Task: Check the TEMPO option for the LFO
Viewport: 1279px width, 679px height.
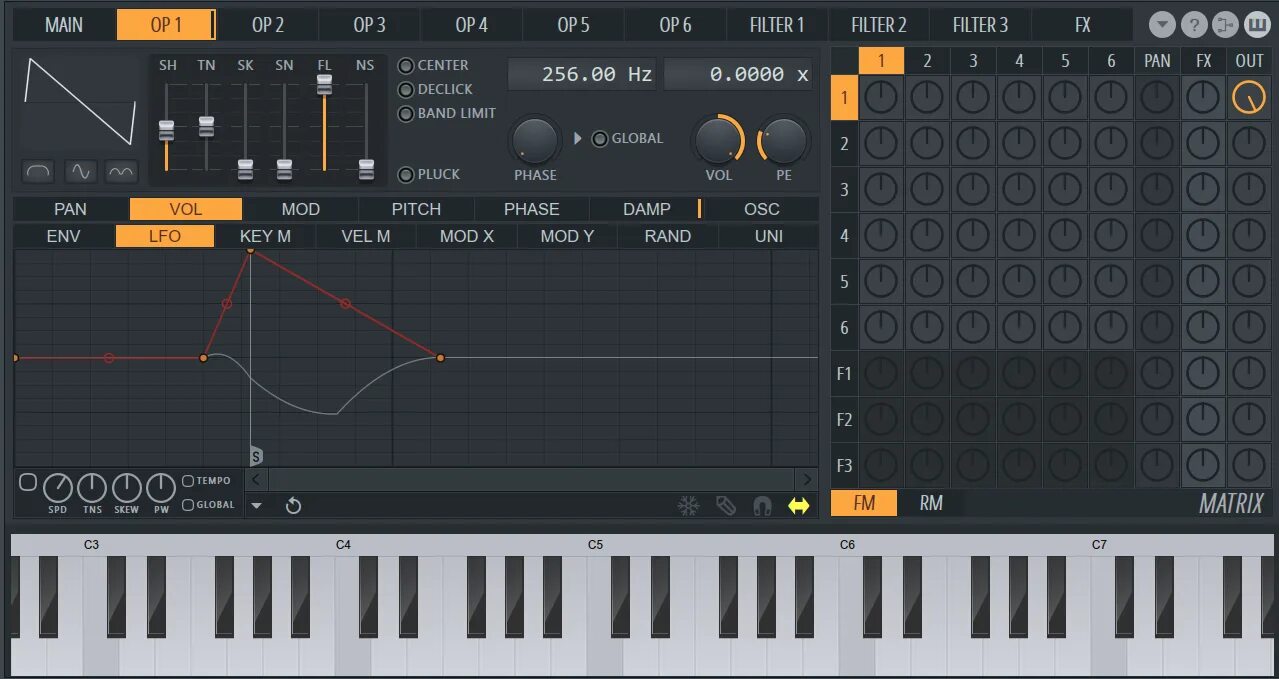Action: (x=187, y=480)
